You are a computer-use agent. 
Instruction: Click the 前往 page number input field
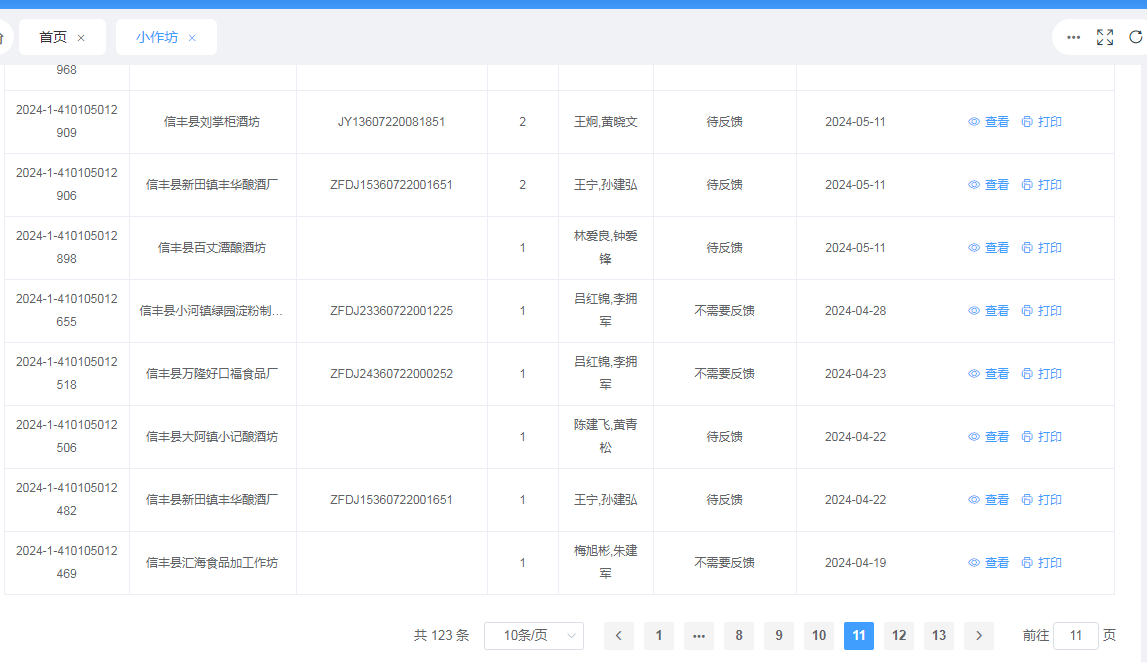(1075, 636)
